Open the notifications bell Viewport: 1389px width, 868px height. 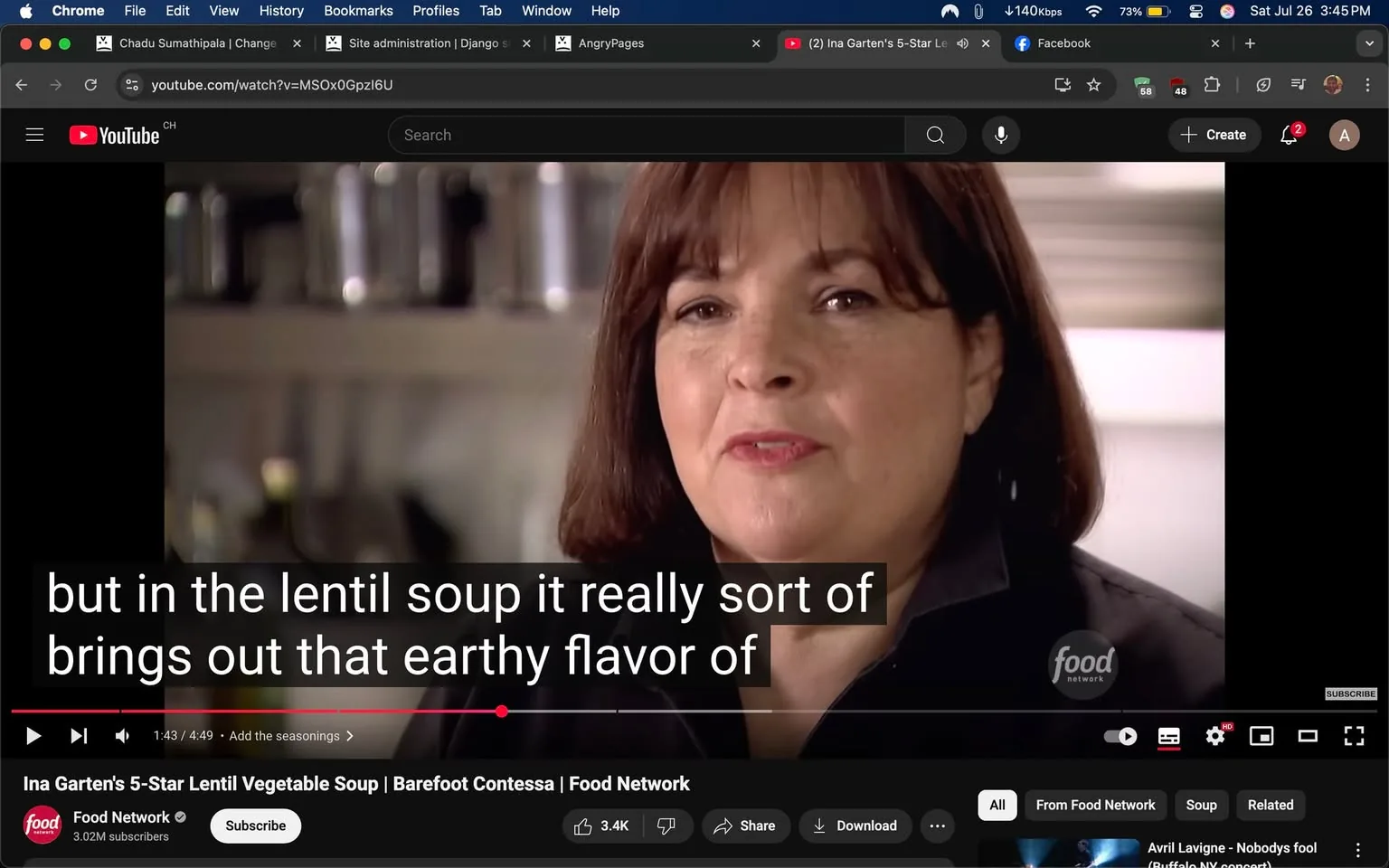pyautogui.click(x=1288, y=135)
